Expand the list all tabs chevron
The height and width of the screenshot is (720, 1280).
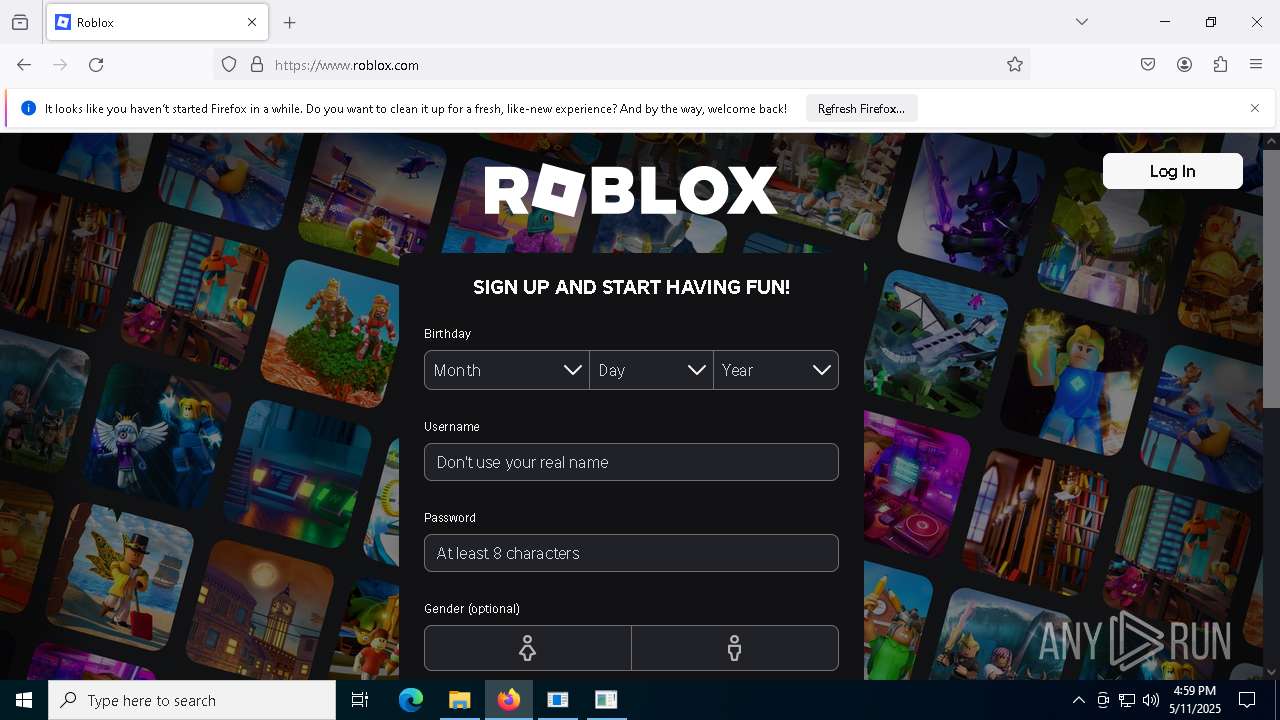pyautogui.click(x=1082, y=22)
